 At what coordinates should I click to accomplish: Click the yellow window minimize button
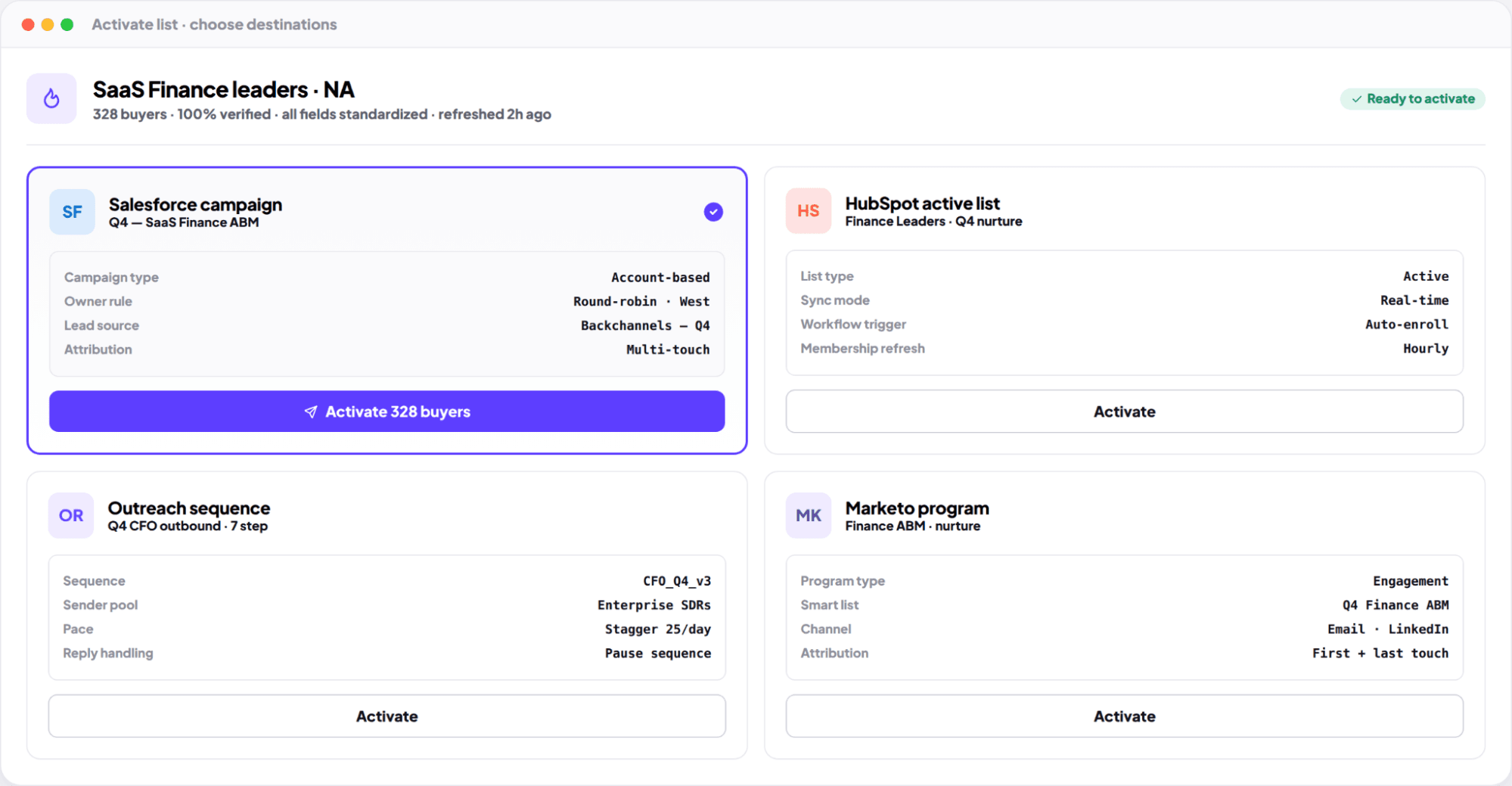(47, 24)
